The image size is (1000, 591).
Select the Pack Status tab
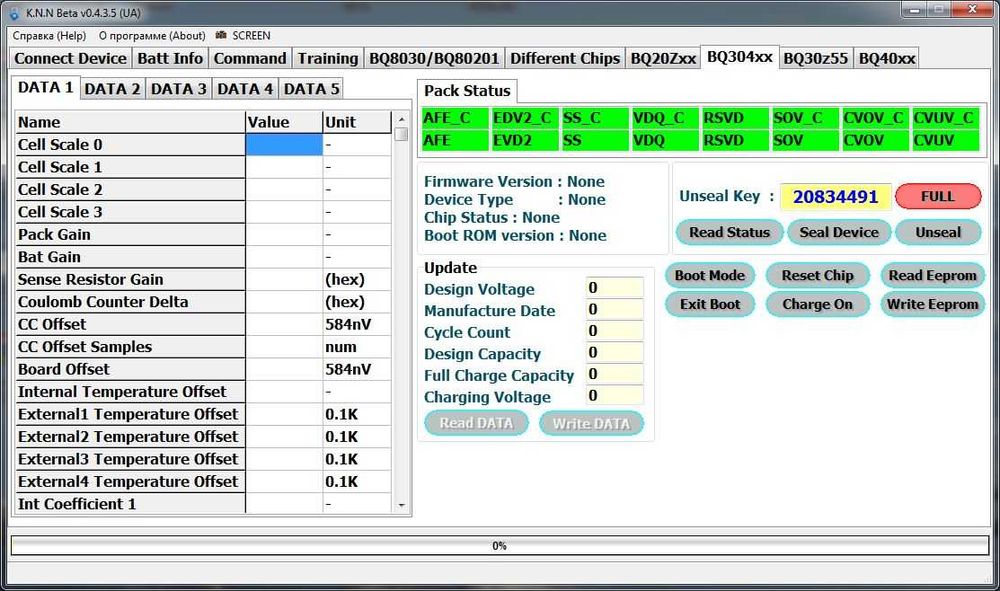click(467, 91)
